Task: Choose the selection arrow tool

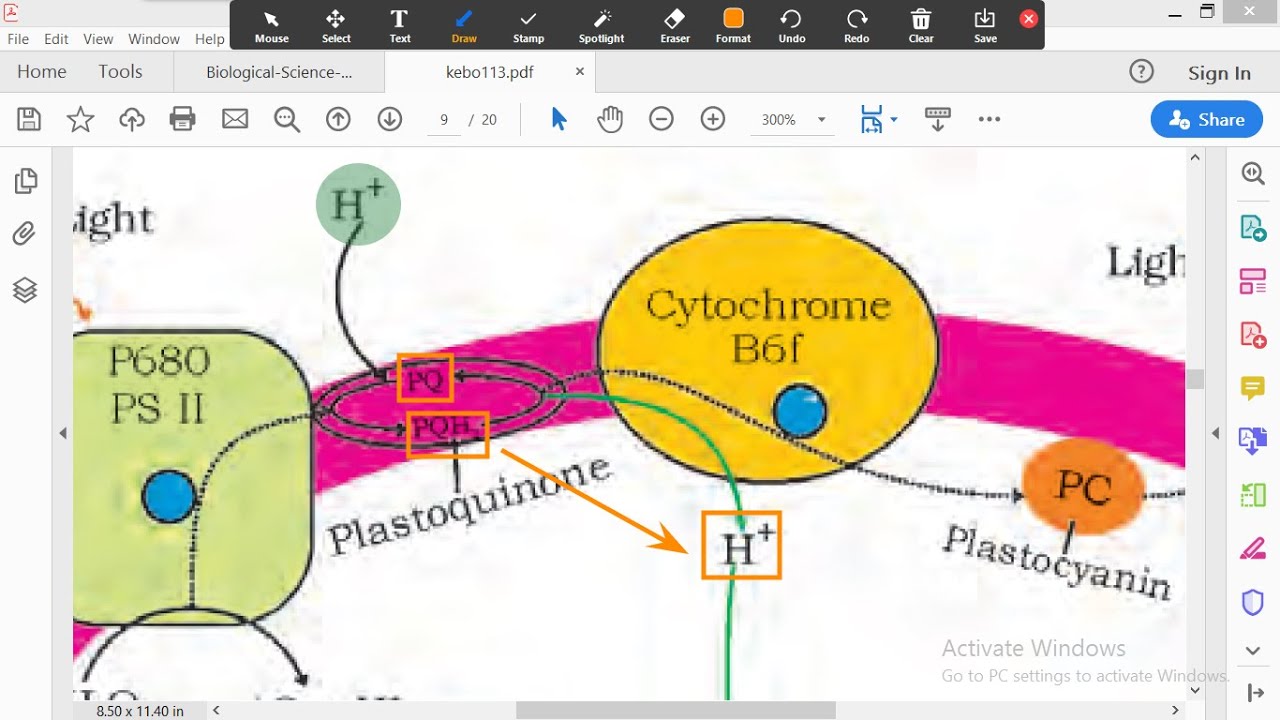Action: click(558, 120)
